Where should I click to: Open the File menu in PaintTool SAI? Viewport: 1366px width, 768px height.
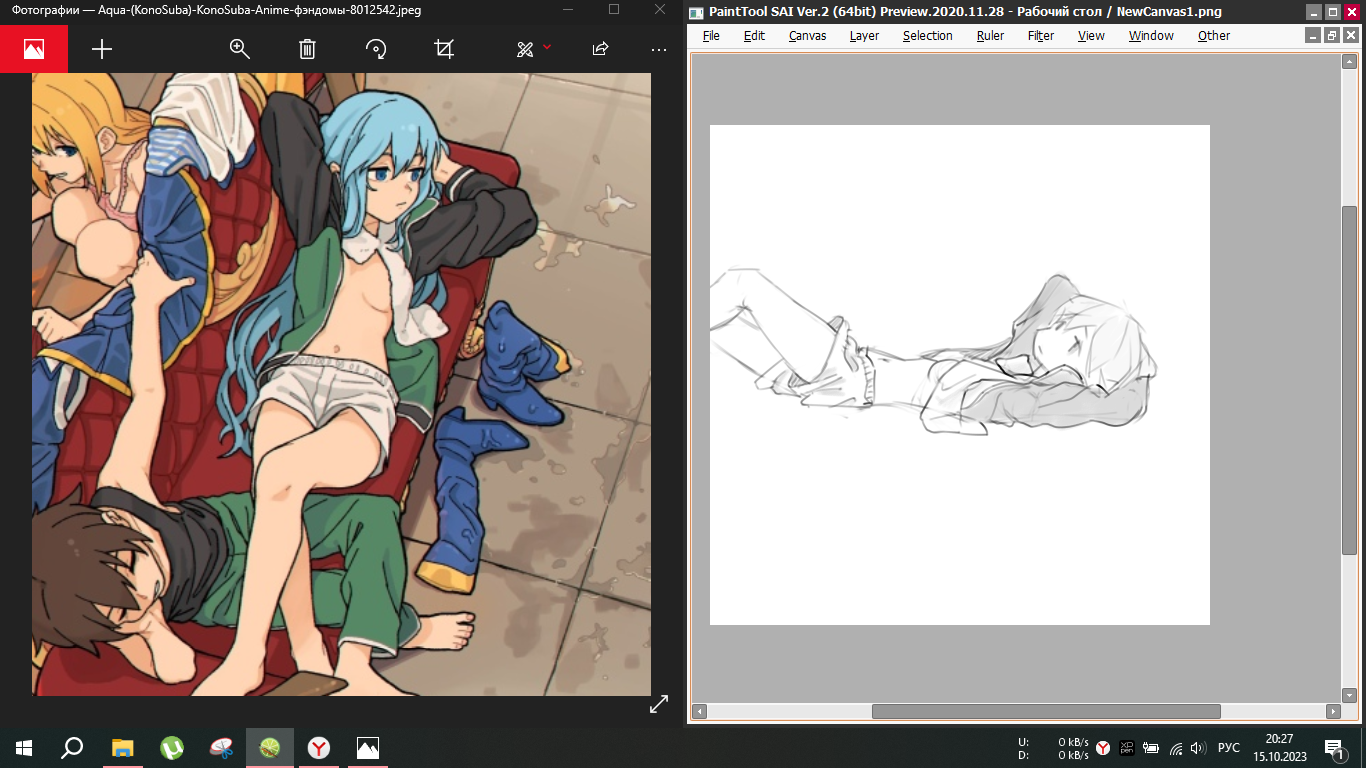[x=711, y=35]
